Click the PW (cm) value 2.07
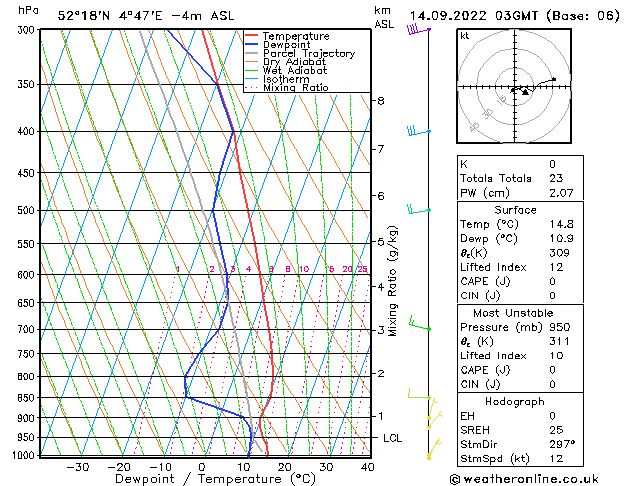629x486 pixels. click(561, 193)
